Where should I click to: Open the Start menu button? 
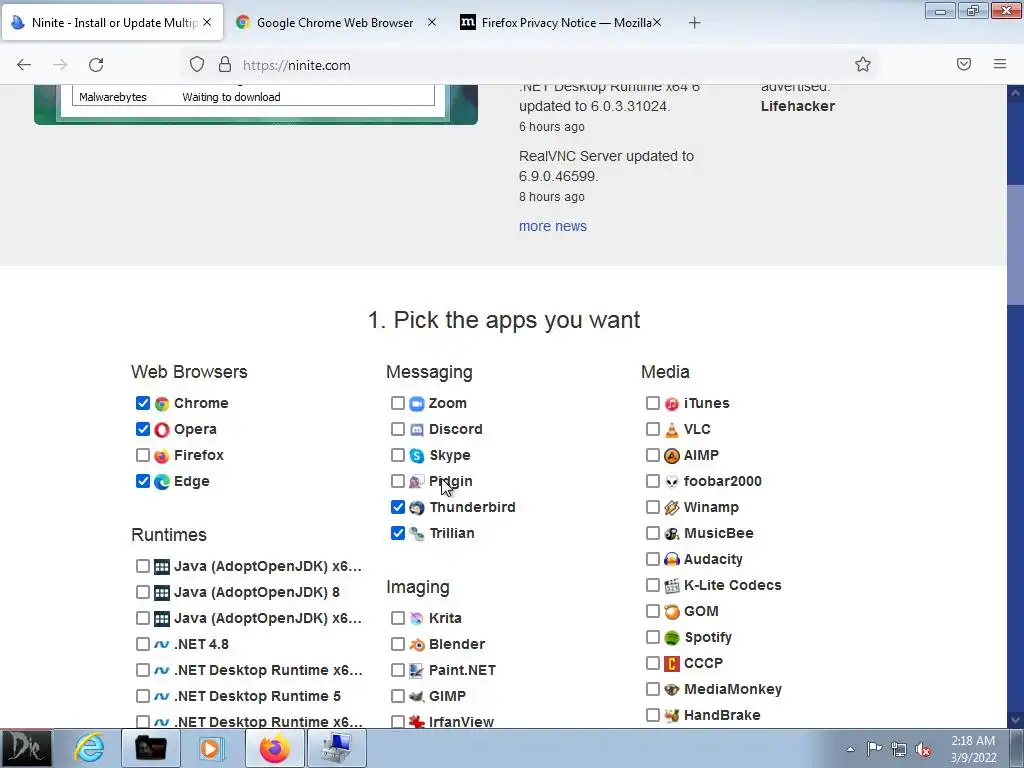click(26, 748)
